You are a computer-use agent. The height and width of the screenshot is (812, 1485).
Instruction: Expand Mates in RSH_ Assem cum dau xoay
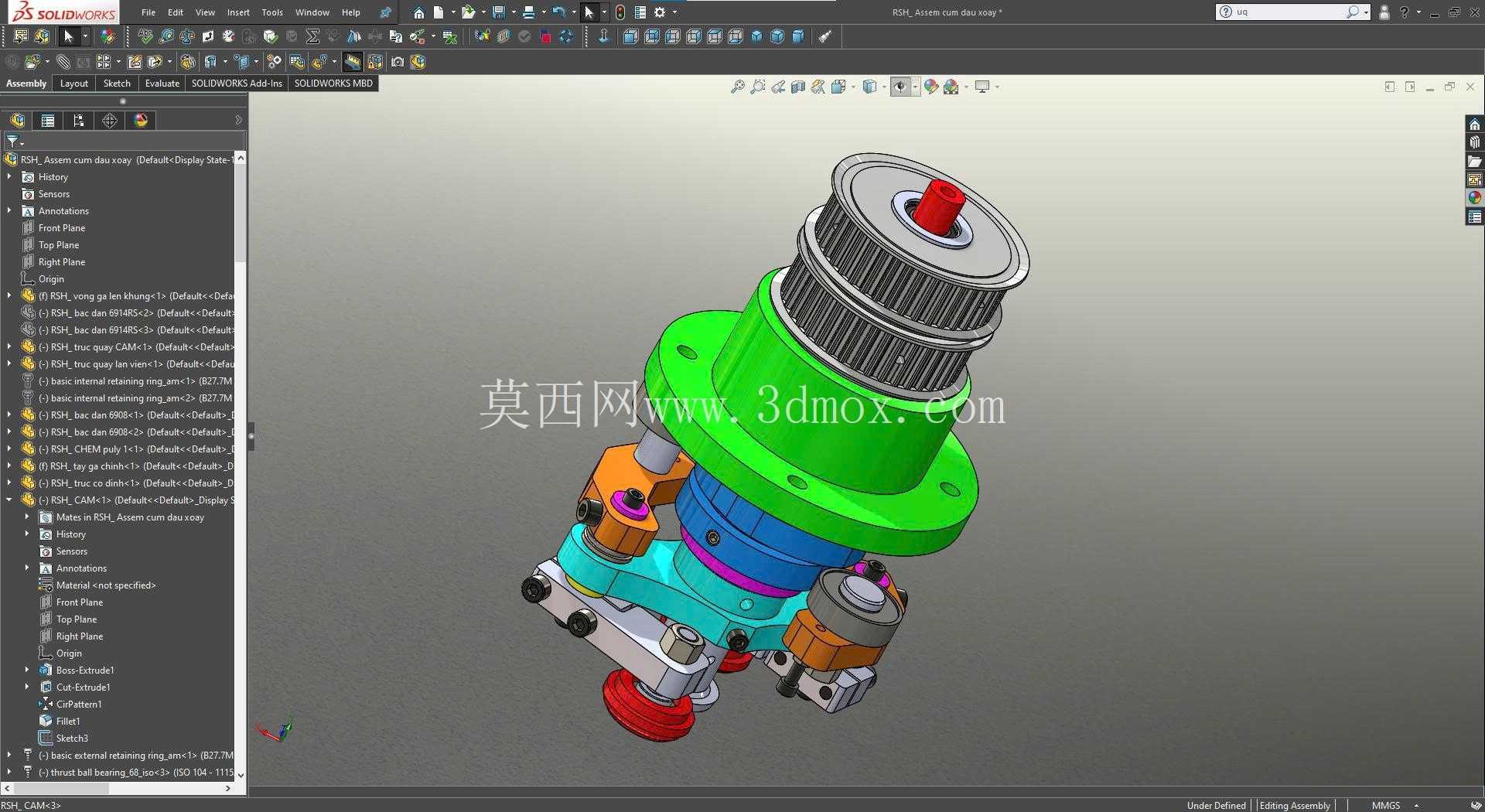pyautogui.click(x=27, y=517)
